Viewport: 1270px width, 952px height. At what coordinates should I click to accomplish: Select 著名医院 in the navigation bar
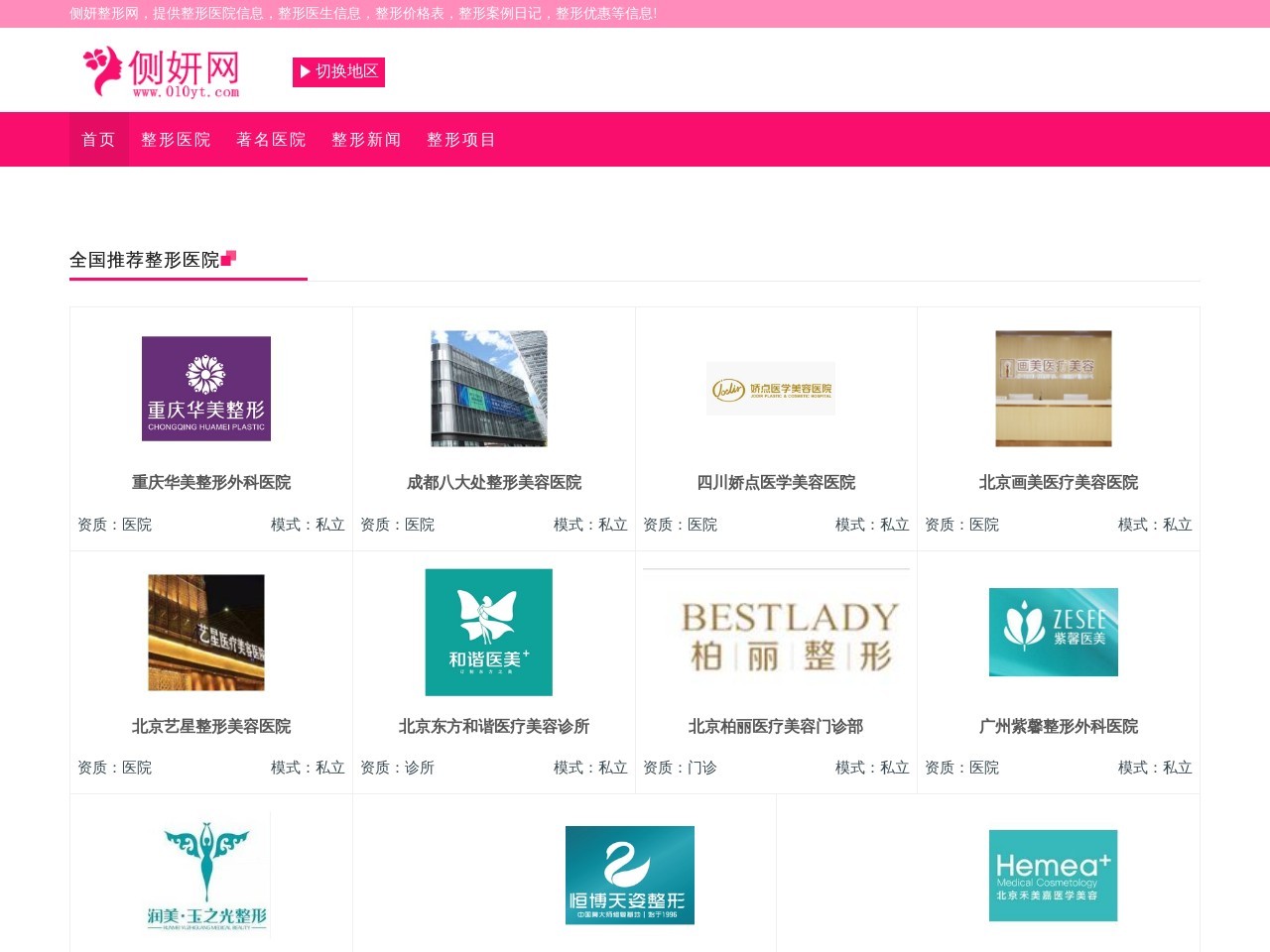pyautogui.click(x=271, y=140)
